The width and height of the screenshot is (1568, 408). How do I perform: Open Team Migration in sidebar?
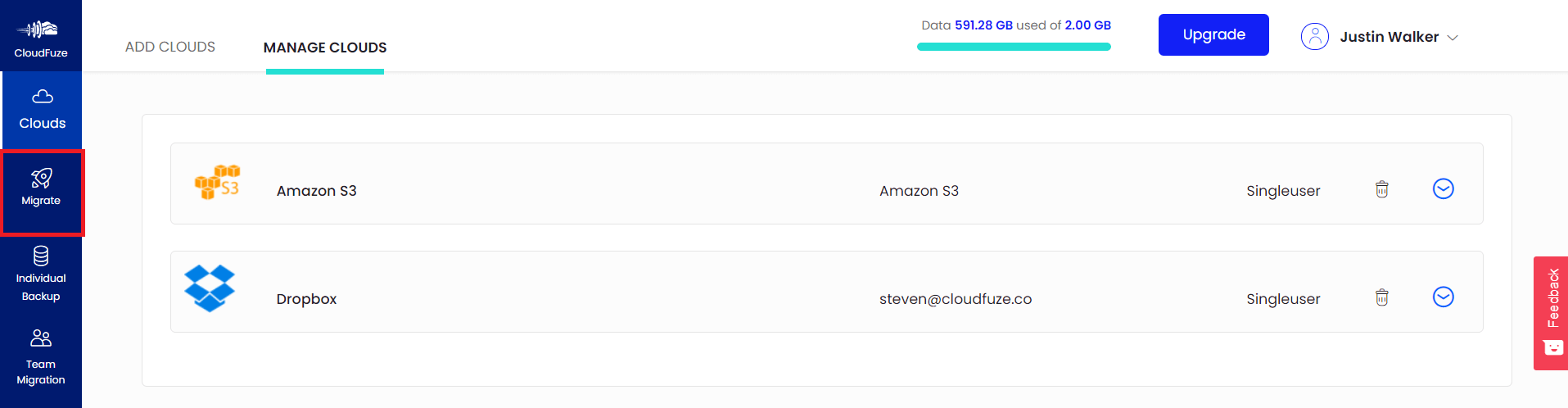pyautogui.click(x=41, y=358)
